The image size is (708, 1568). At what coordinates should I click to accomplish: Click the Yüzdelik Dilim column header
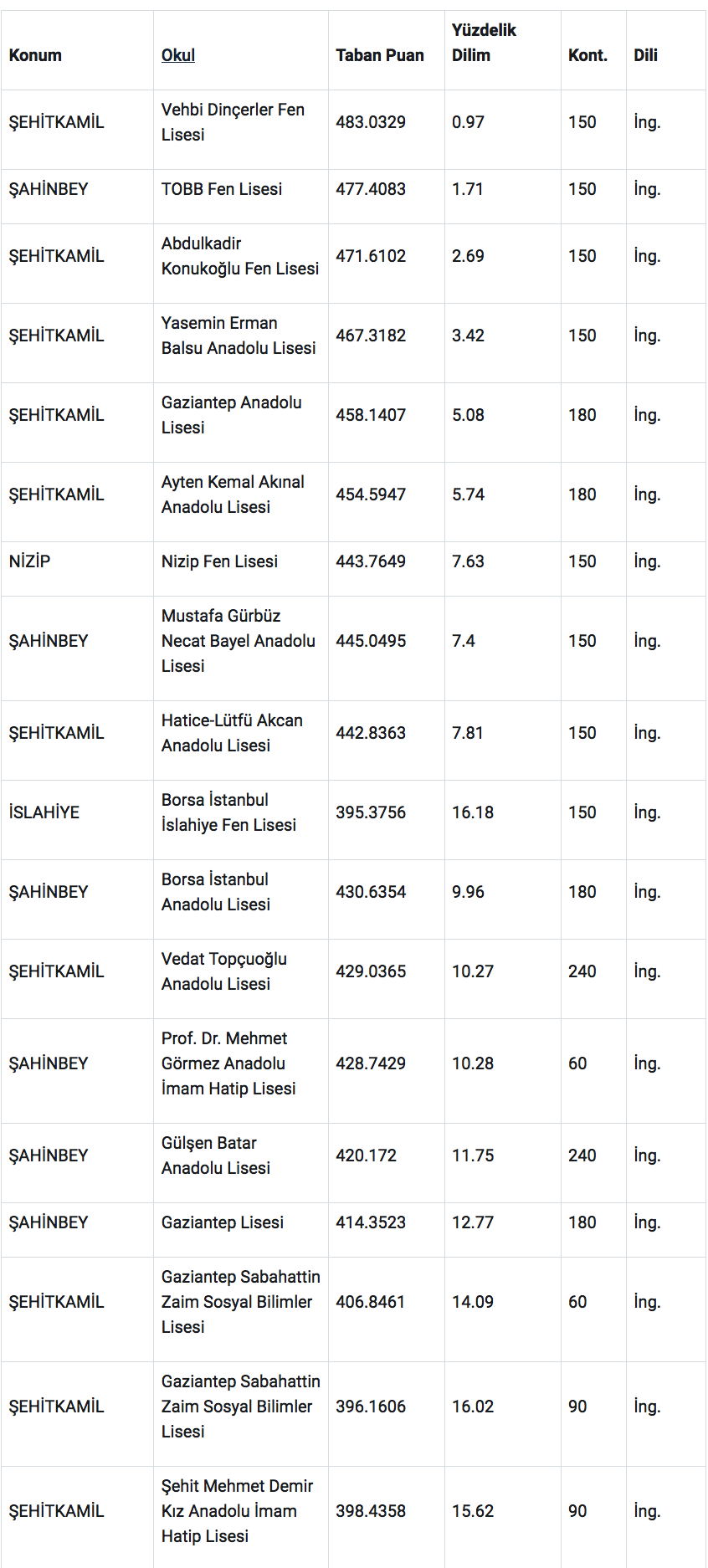(484, 43)
